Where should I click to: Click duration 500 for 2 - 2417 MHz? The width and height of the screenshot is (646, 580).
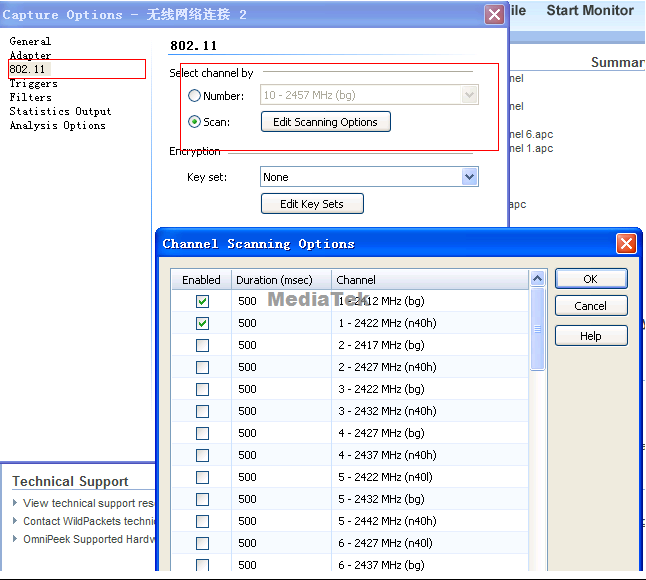248,345
